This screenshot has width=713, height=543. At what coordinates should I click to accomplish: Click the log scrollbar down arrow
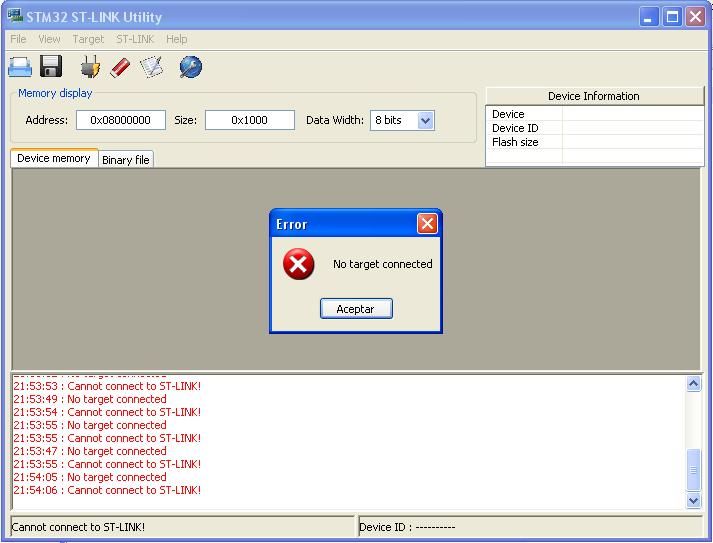tap(693, 501)
